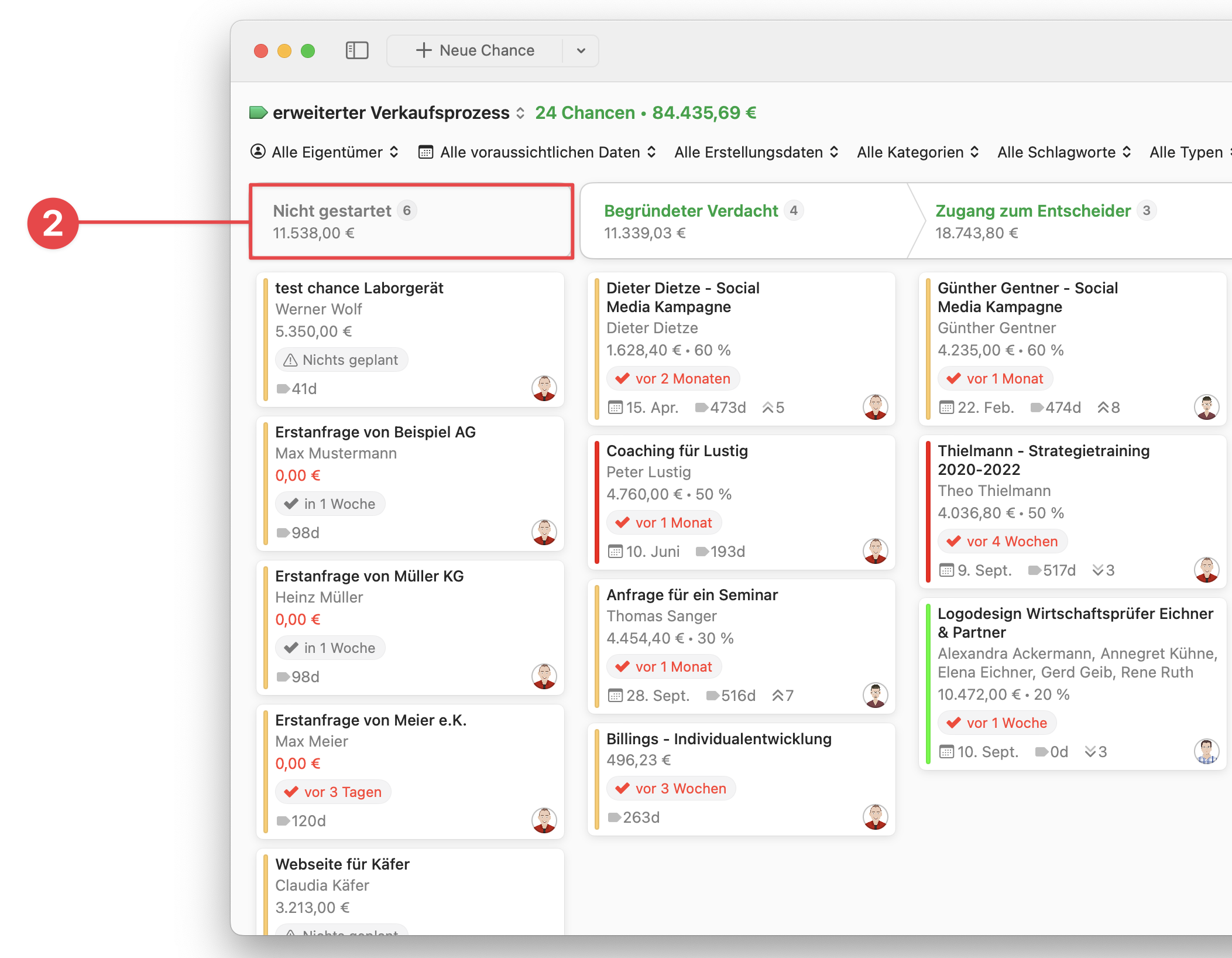
Task: Toggle the sidebar panel icon
Action: point(356,50)
